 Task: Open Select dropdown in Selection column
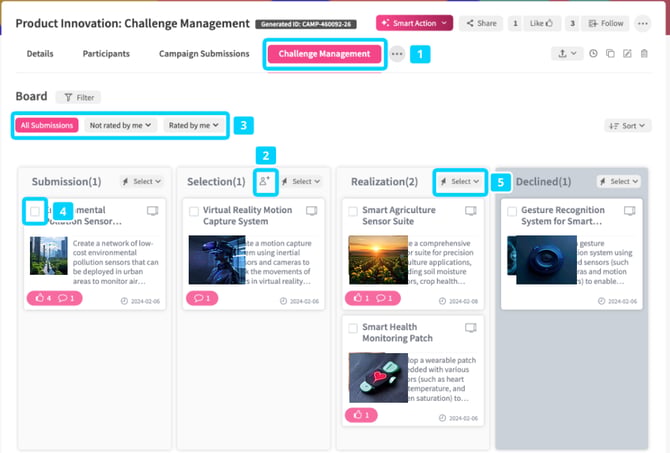[301, 182]
